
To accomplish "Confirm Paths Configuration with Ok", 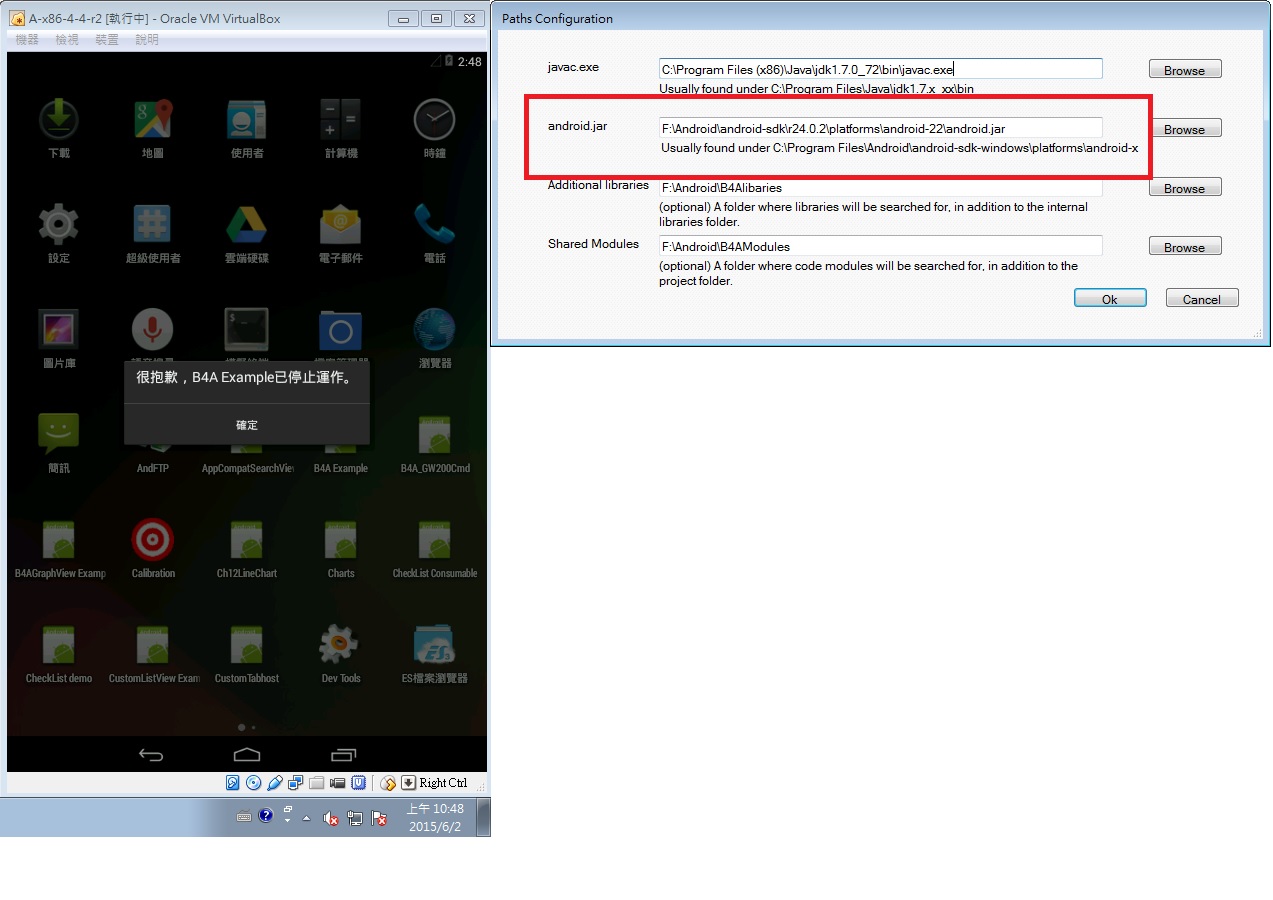I will 1110,298.
